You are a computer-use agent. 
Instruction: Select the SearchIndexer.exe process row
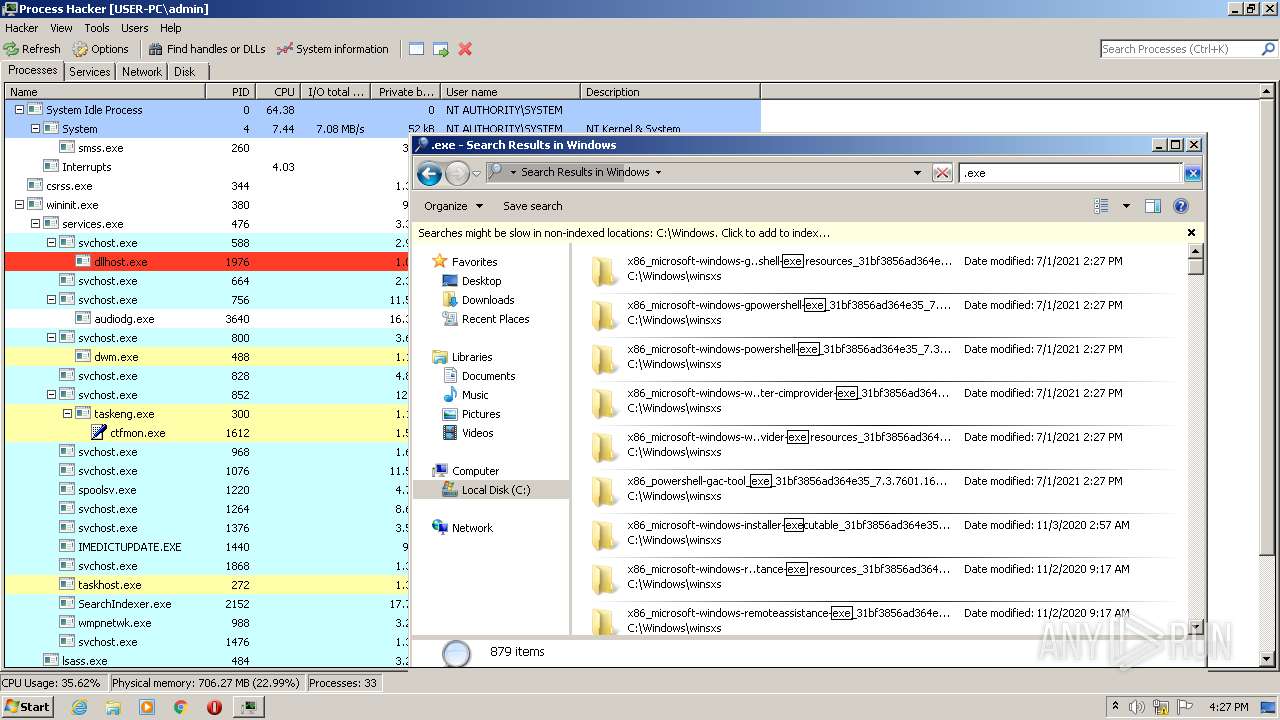coord(207,604)
